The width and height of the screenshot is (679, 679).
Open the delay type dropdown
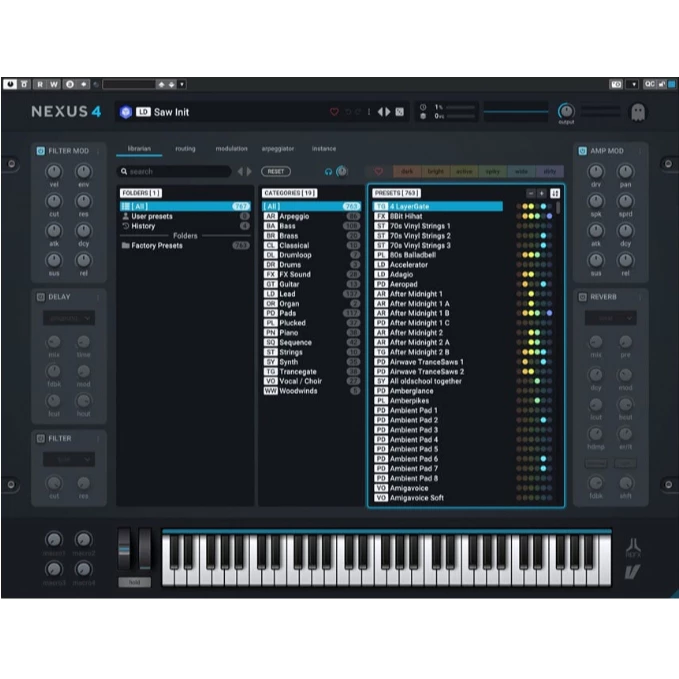click(x=69, y=318)
